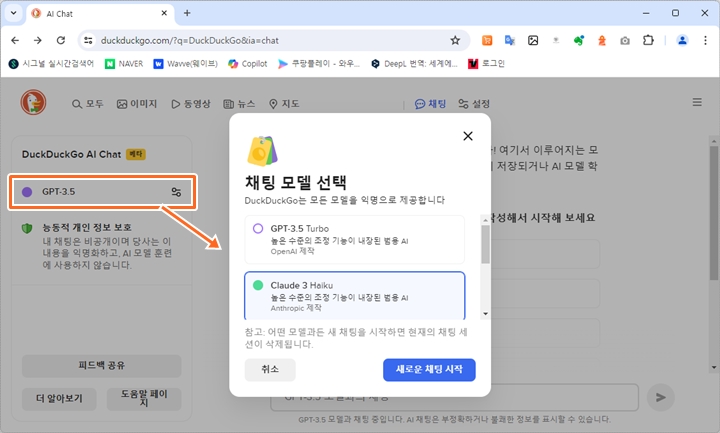Open the image capture extension icon
The image size is (720, 433).
click(533, 40)
